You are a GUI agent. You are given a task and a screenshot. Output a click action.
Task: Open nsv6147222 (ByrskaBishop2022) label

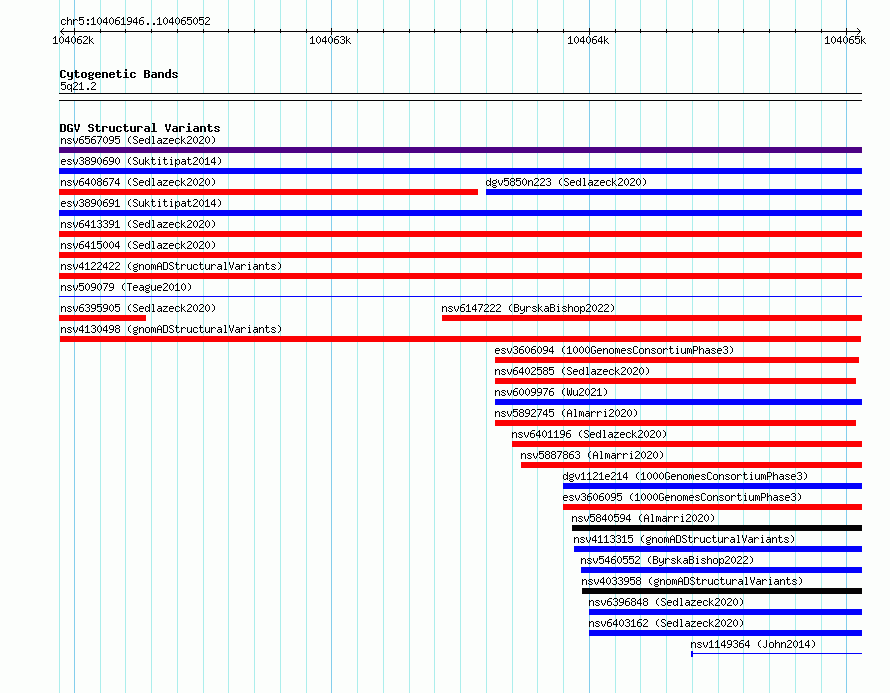528,308
